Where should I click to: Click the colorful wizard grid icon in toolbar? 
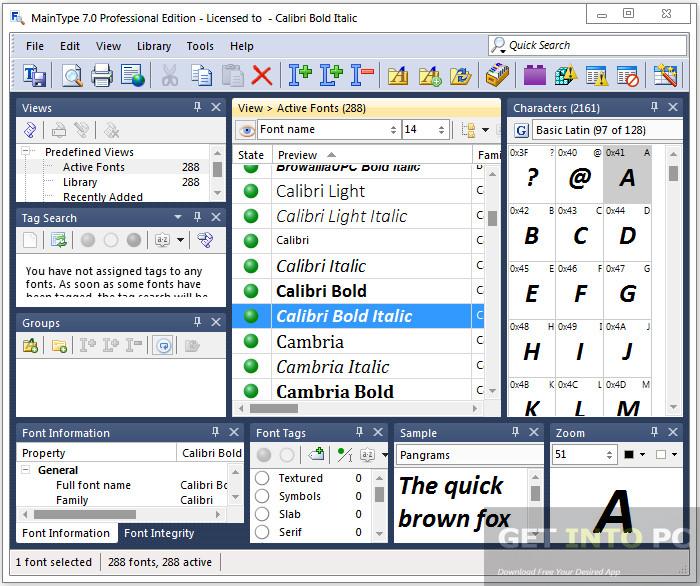(x=665, y=75)
